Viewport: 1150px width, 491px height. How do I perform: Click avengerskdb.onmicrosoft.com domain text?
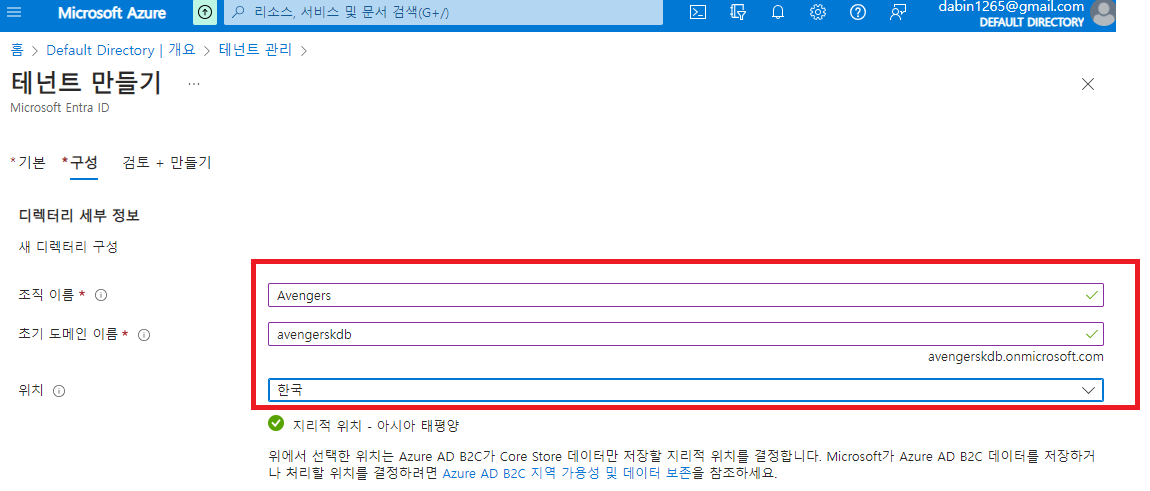tap(1015, 356)
